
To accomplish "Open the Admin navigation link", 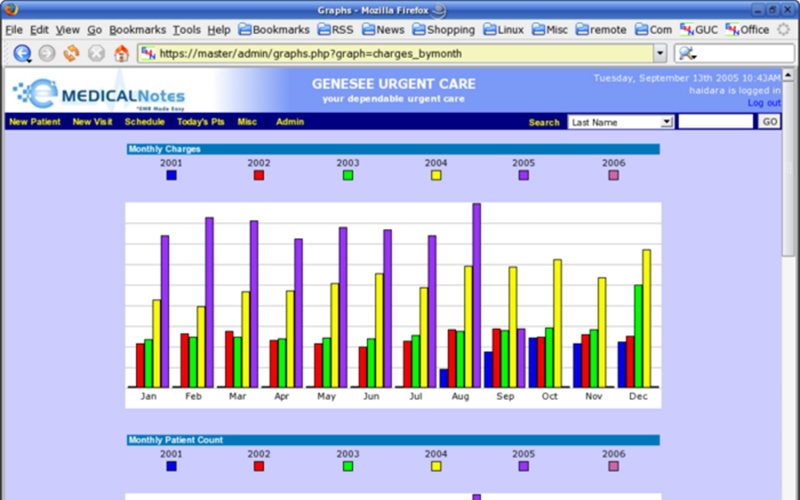I will tap(290, 121).
